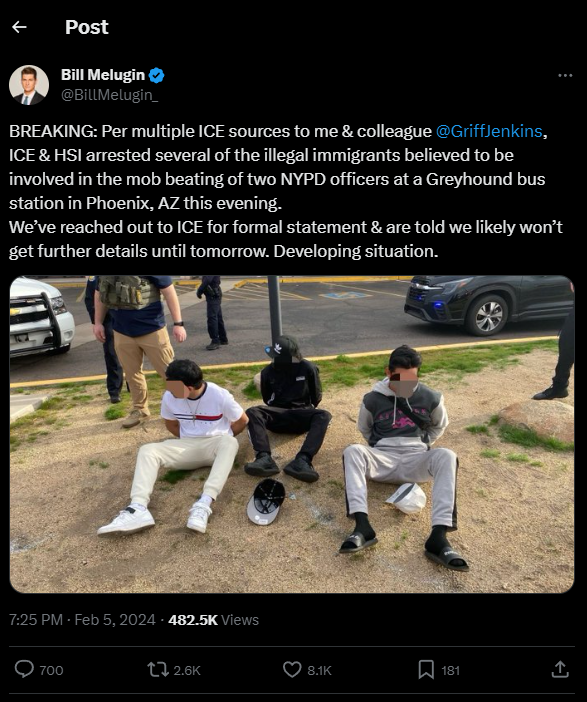Open the 7:25 PM Feb 5, 2024 timestamp

(x=82, y=620)
